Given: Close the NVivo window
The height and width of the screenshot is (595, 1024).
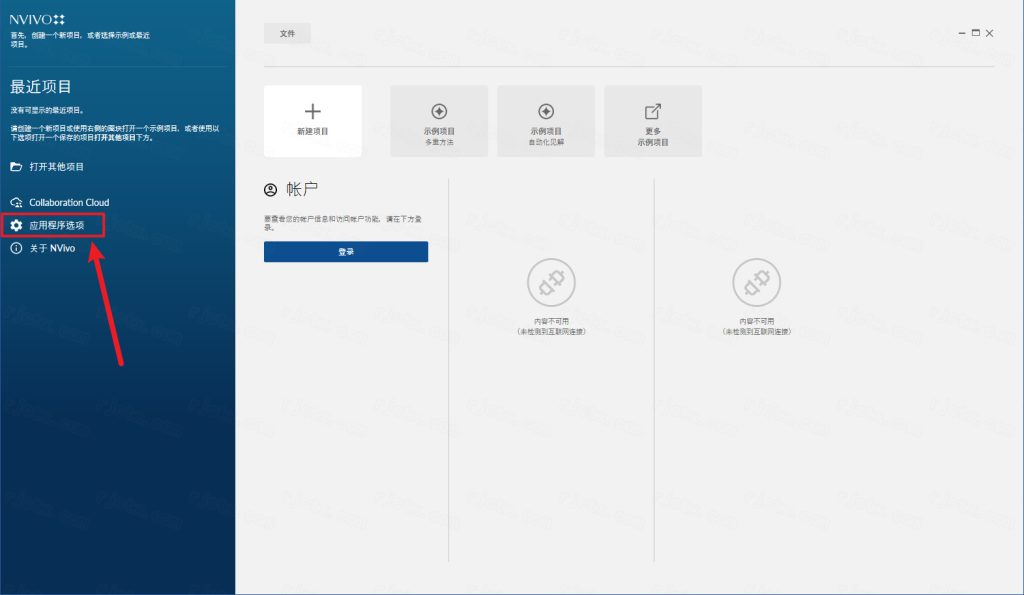Looking at the screenshot, I should [x=989, y=33].
